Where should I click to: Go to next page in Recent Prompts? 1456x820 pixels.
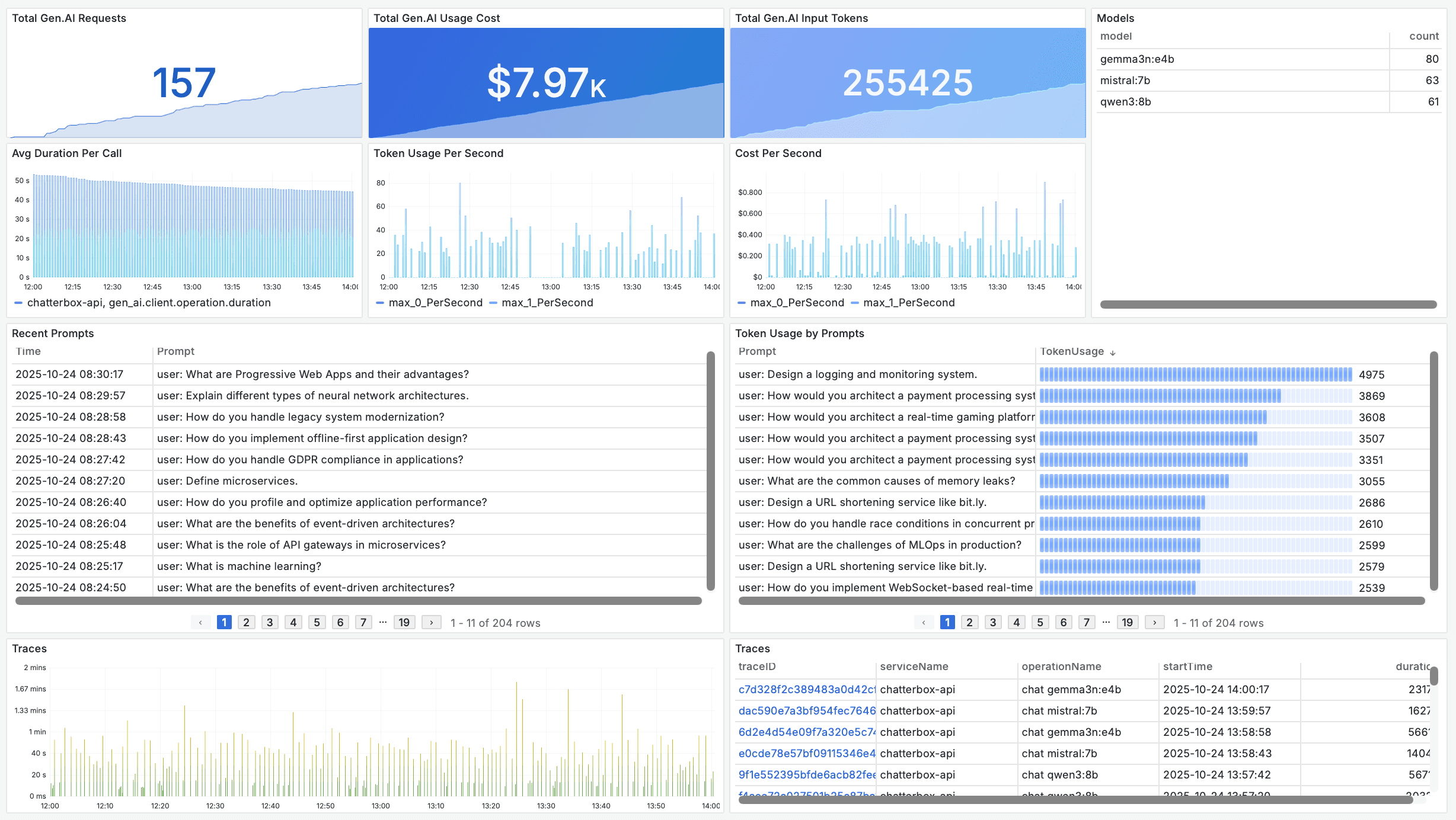(431, 622)
